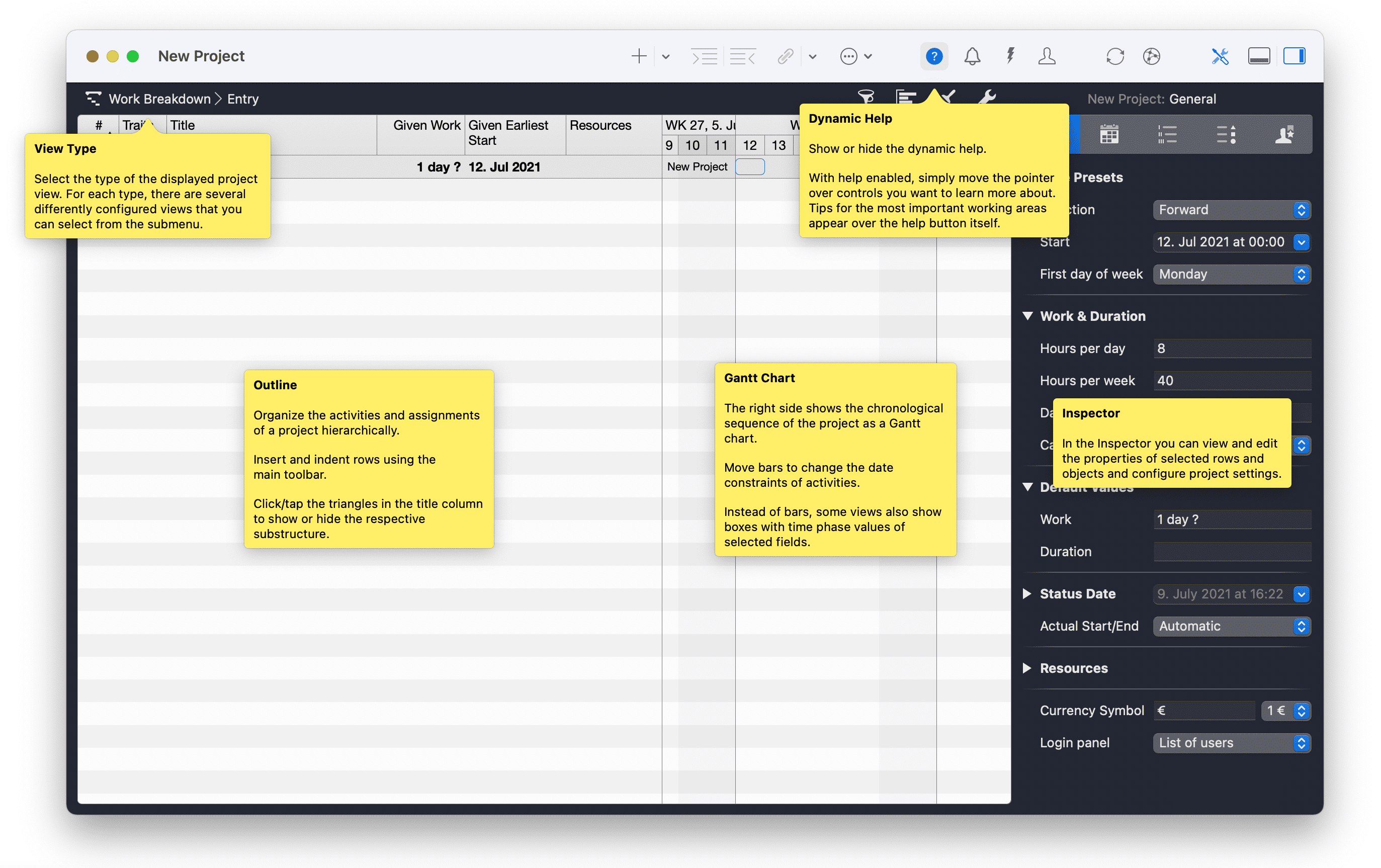
Task: Open the Login panel dropdown
Action: pyautogui.click(x=1231, y=742)
